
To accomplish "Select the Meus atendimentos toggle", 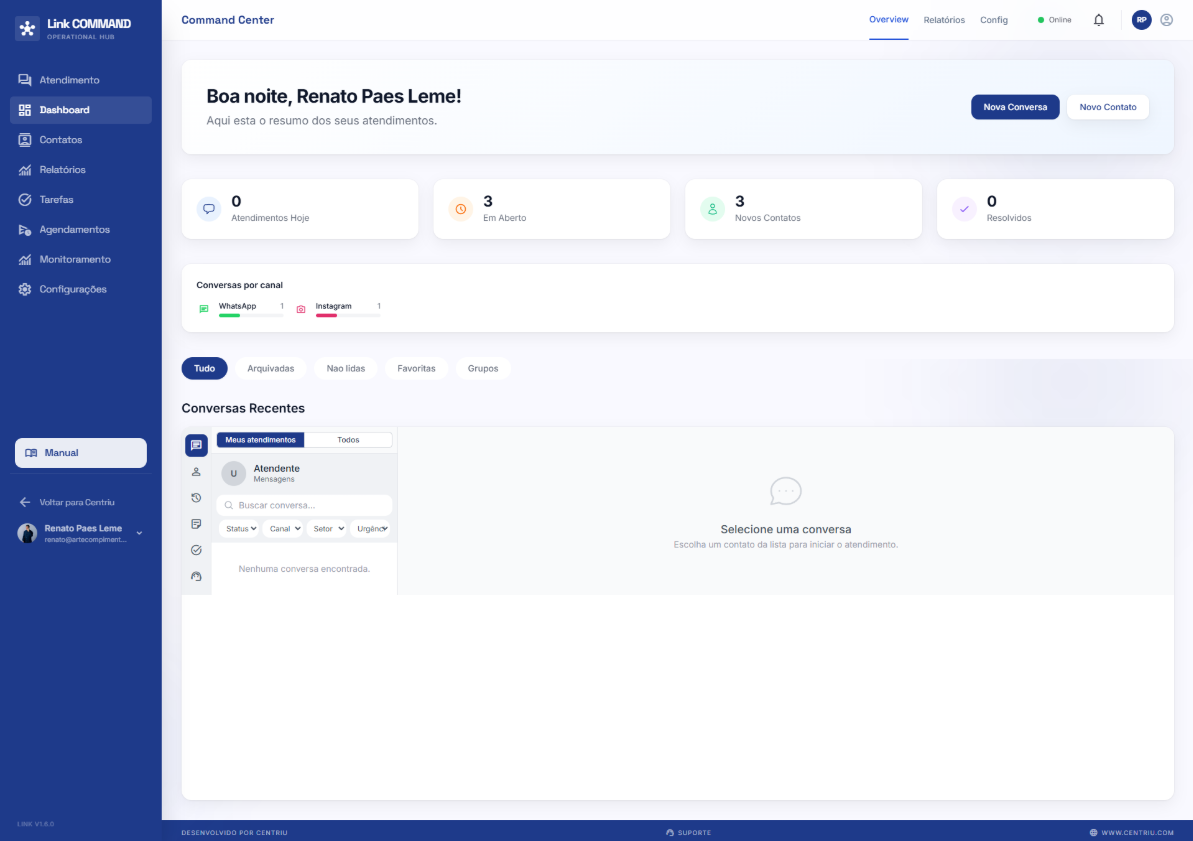I will coord(260,440).
